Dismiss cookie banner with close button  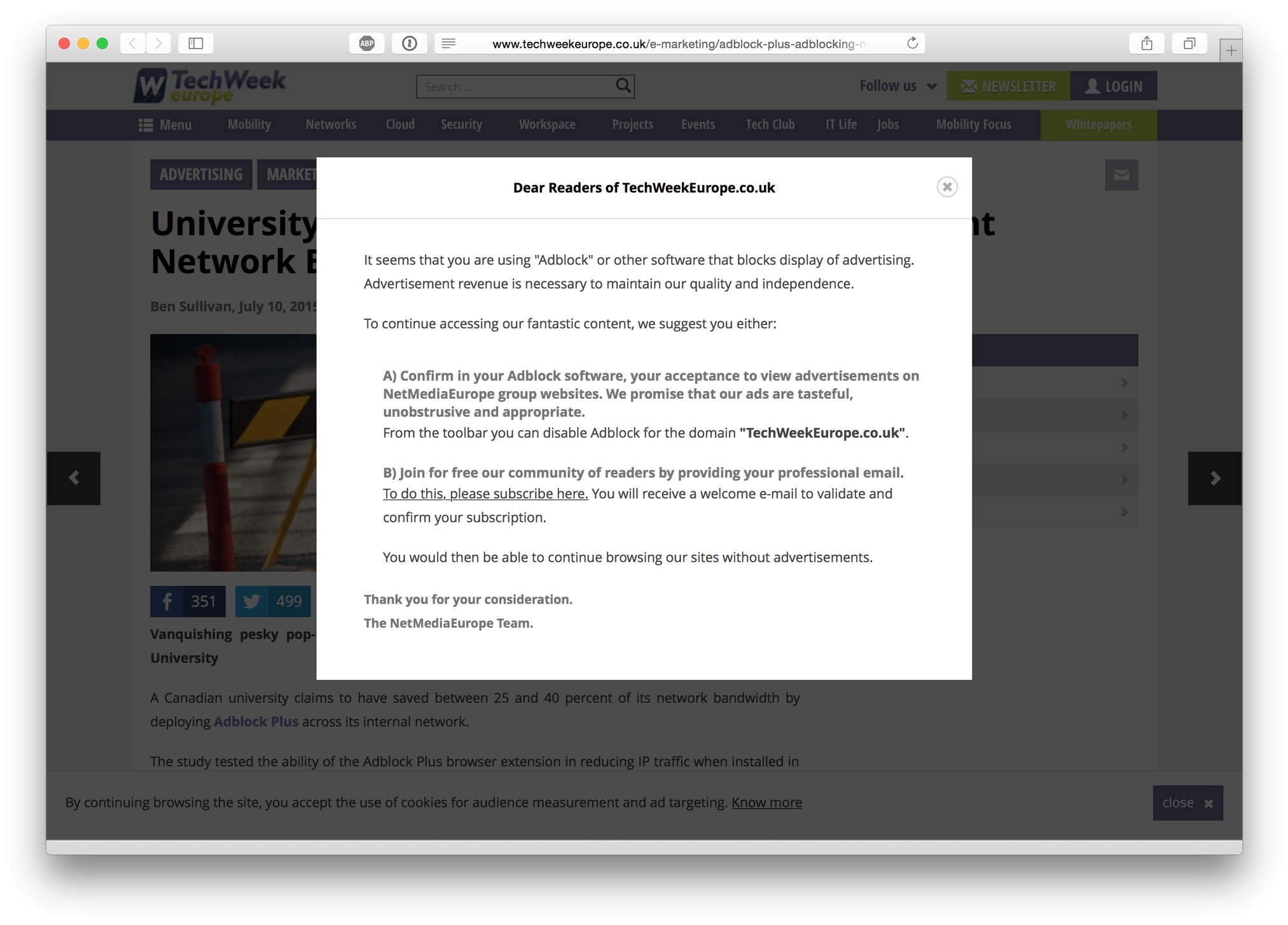pos(1187,803)
